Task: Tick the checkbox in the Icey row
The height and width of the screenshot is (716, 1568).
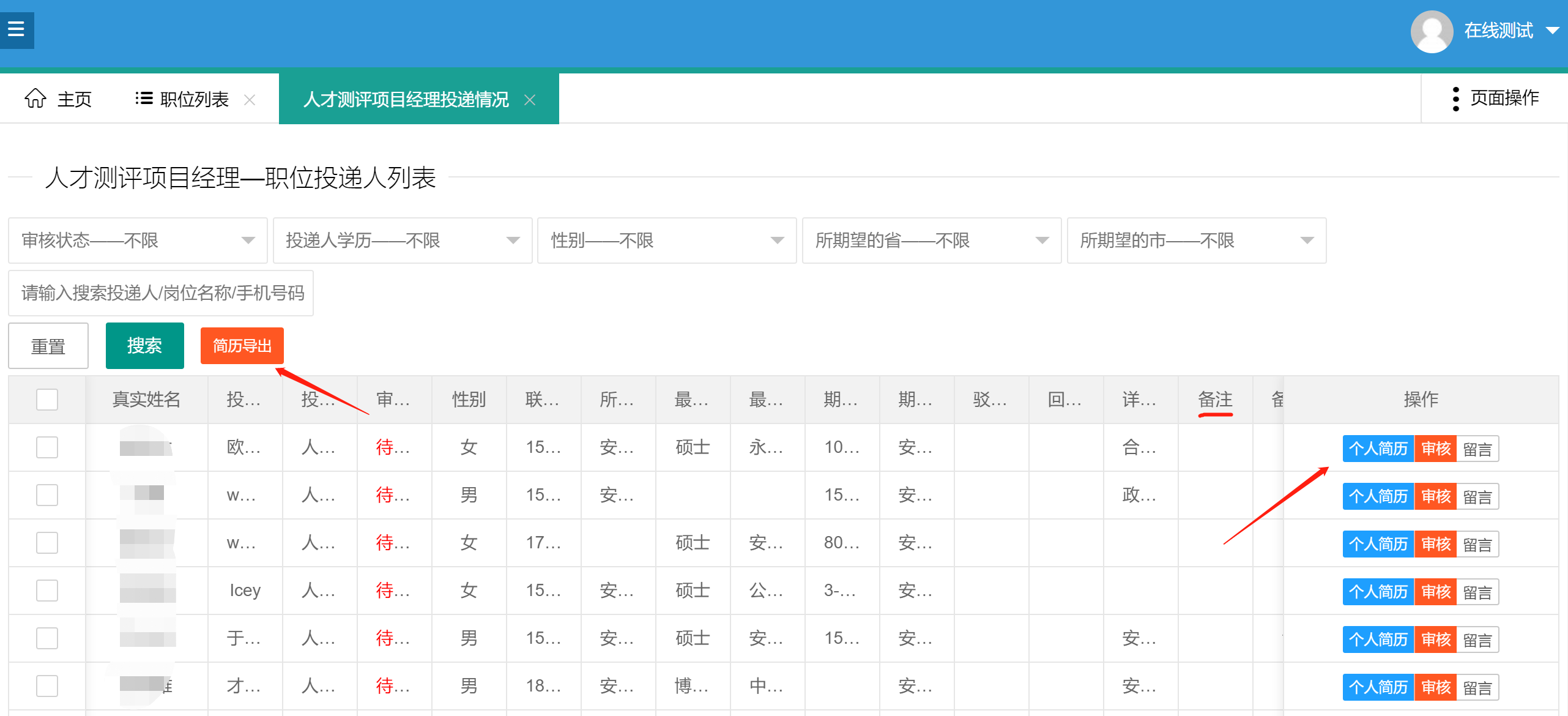Action: point(47,591)
